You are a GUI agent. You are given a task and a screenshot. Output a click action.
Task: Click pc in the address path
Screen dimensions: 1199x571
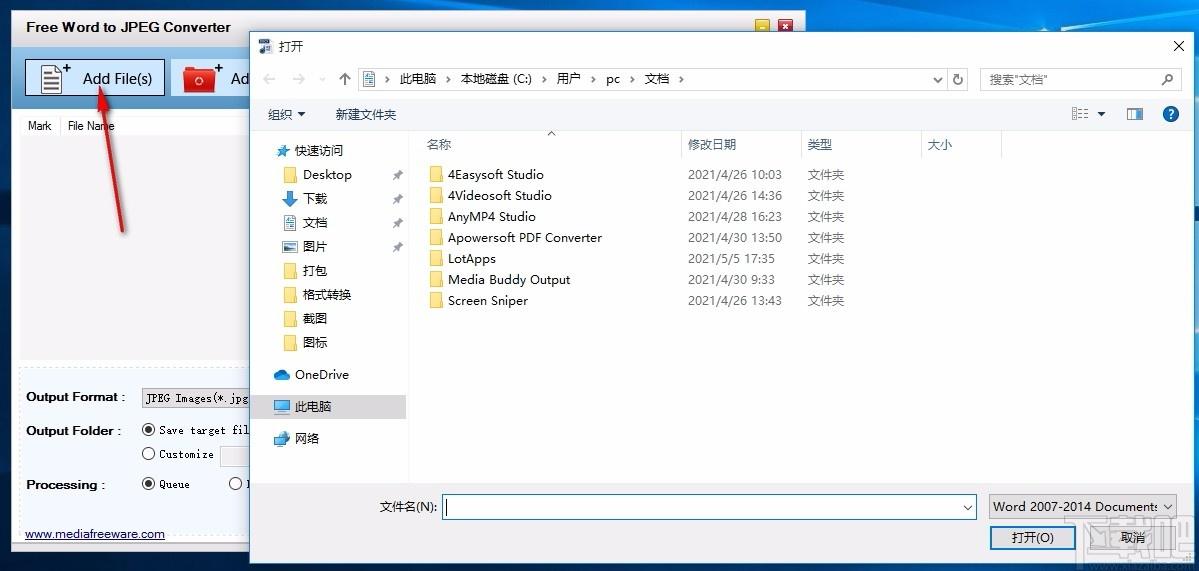pos(613,79)
